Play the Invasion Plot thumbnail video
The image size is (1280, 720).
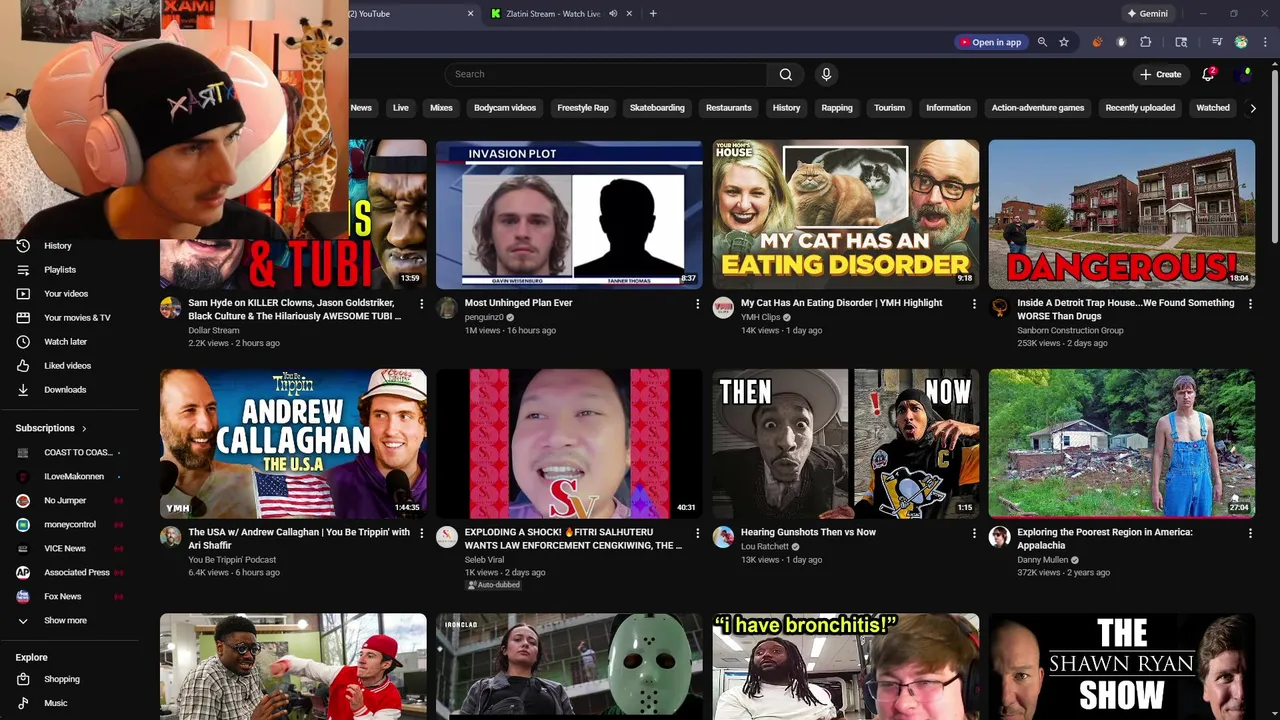pyautogui.click(x=569, y=214)
